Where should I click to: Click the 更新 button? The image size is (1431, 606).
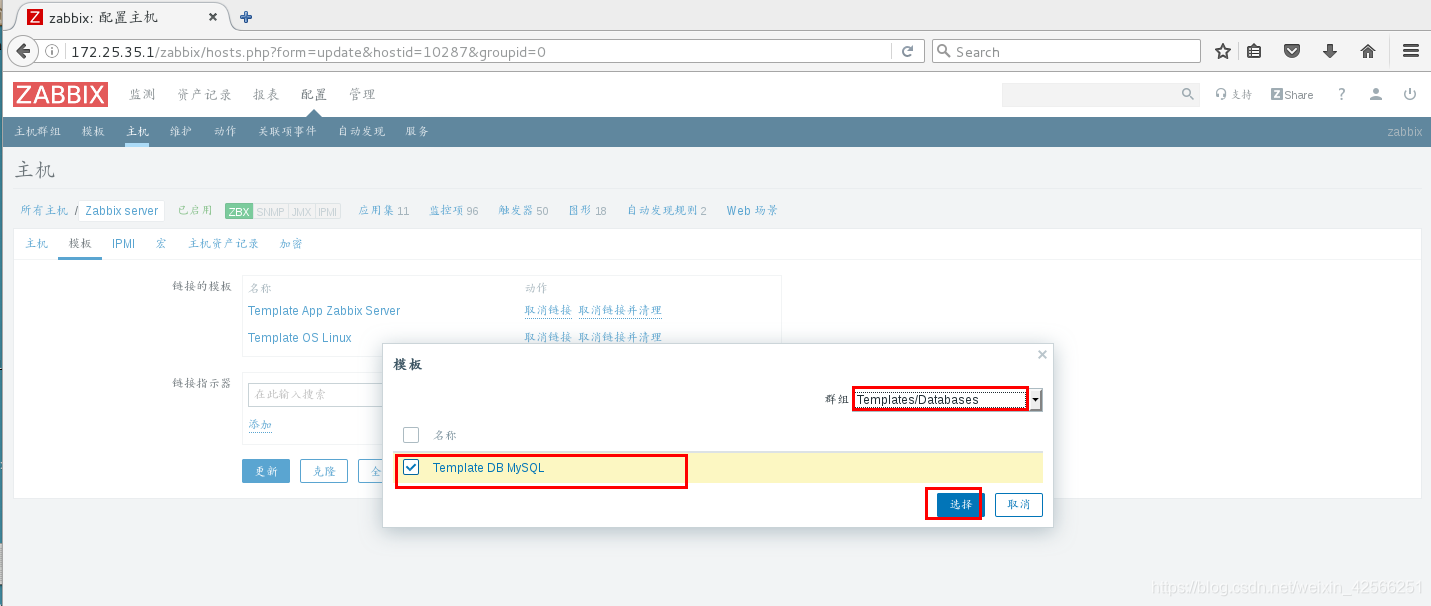tap(266, 471)
